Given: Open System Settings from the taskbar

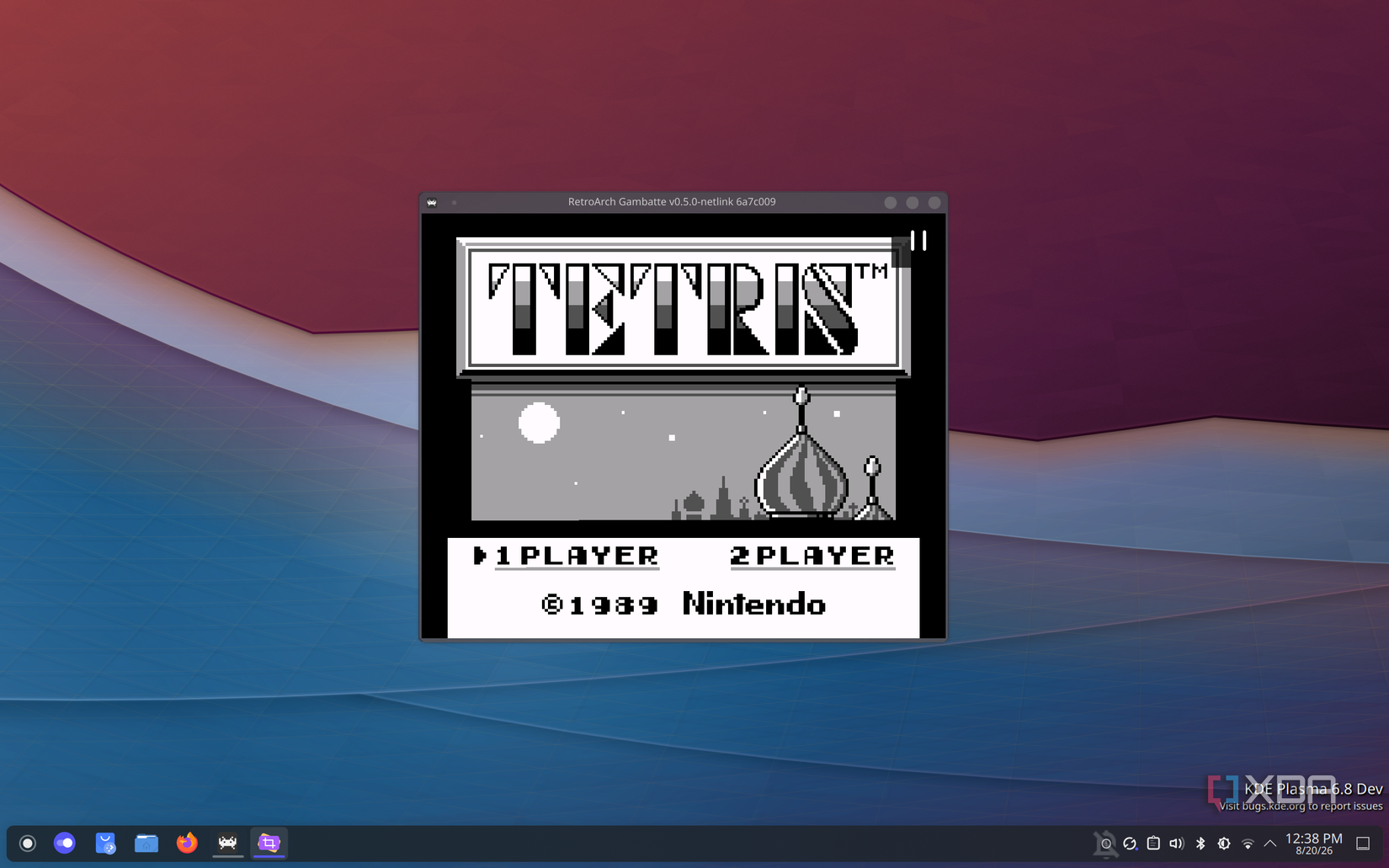Looking at the screenshot, I should point(65,843).
